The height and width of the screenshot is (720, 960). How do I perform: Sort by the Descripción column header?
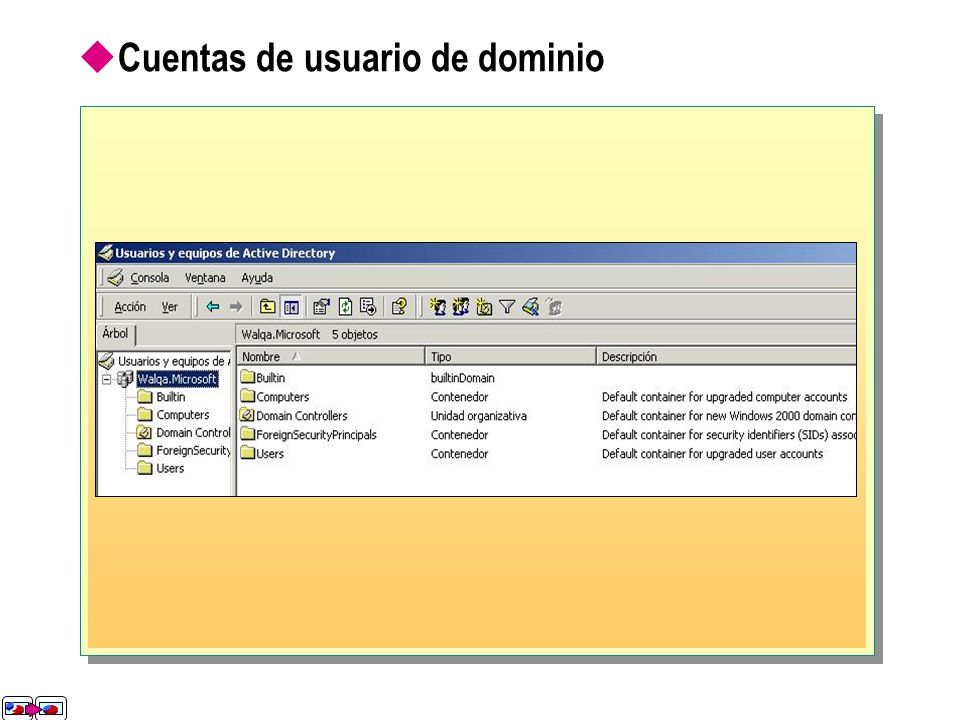727,356
